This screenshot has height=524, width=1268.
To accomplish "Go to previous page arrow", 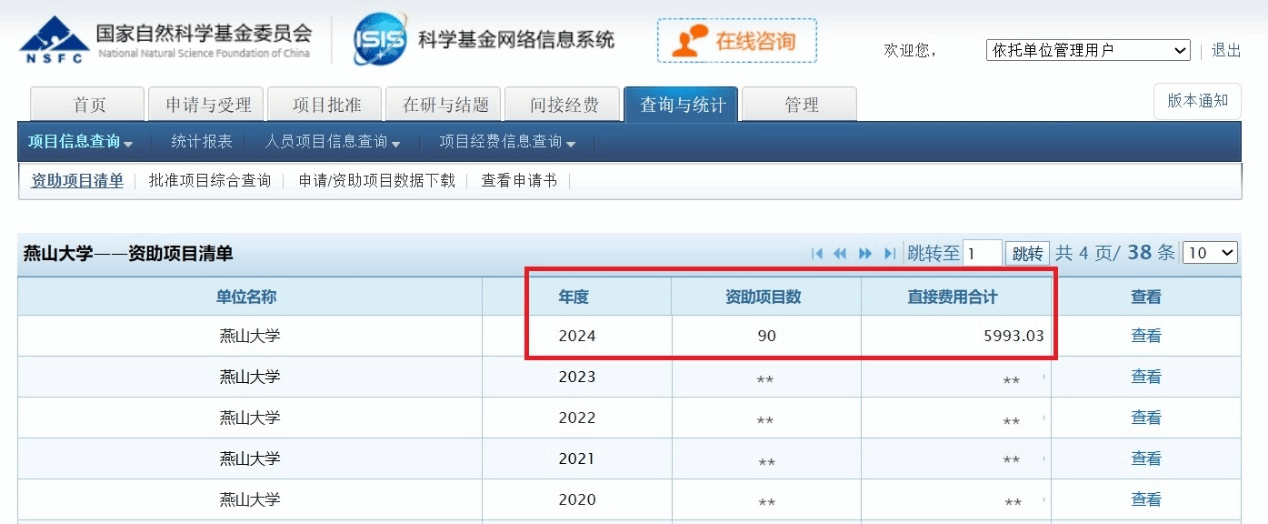I will pos(840,254).
